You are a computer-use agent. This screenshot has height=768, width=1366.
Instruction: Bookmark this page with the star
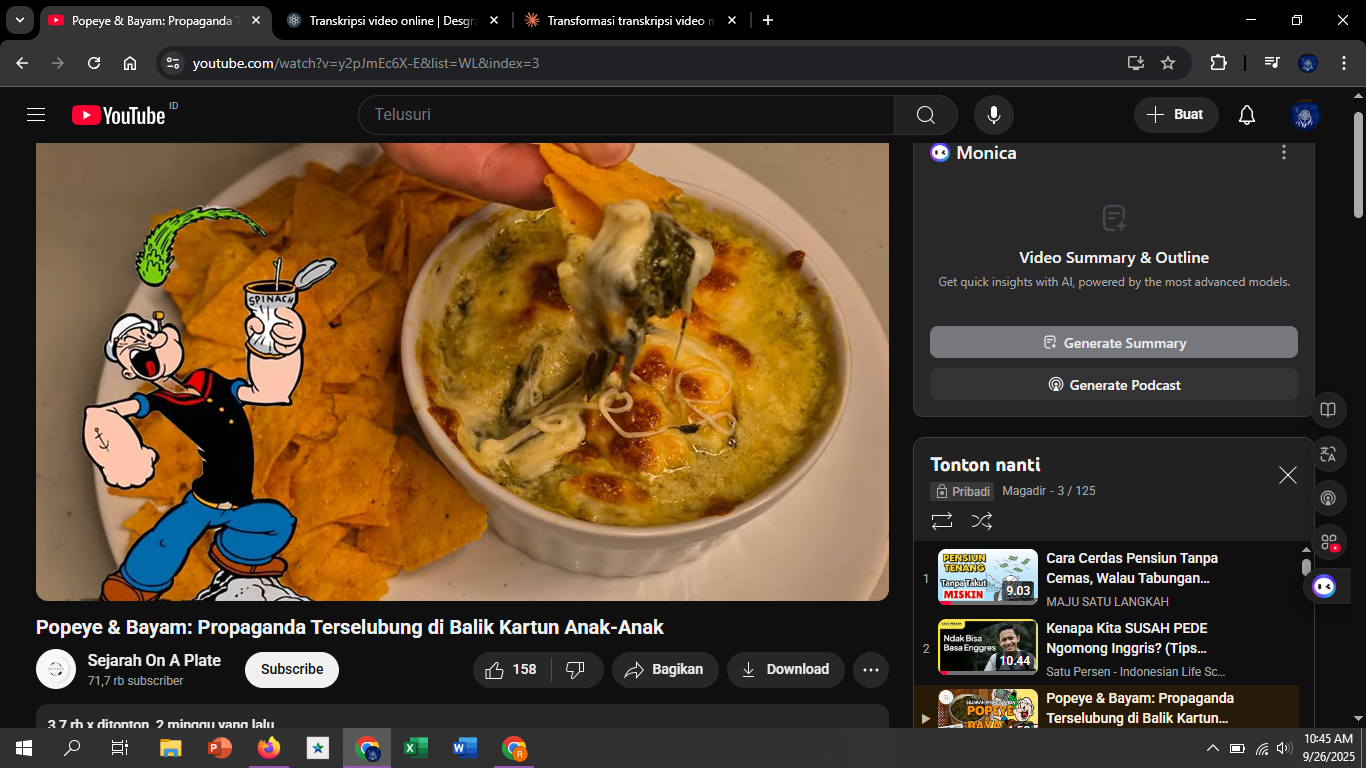[x=1168, y=63]
